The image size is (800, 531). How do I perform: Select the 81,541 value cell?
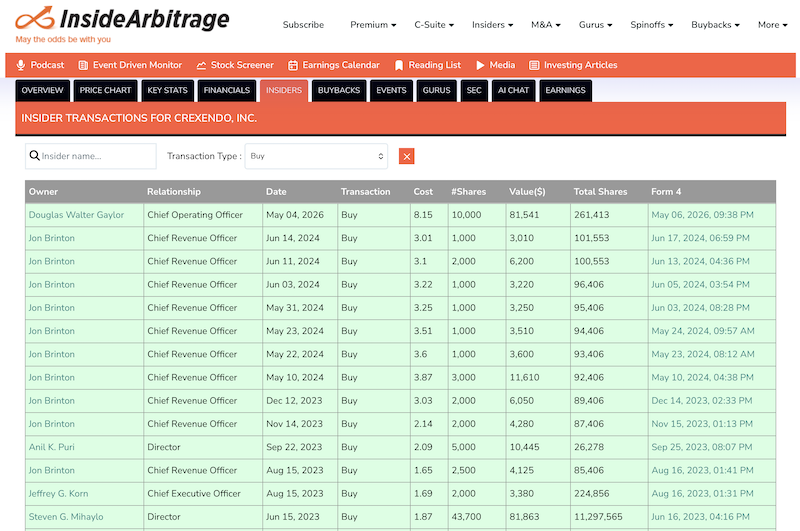tap(538, 215)
